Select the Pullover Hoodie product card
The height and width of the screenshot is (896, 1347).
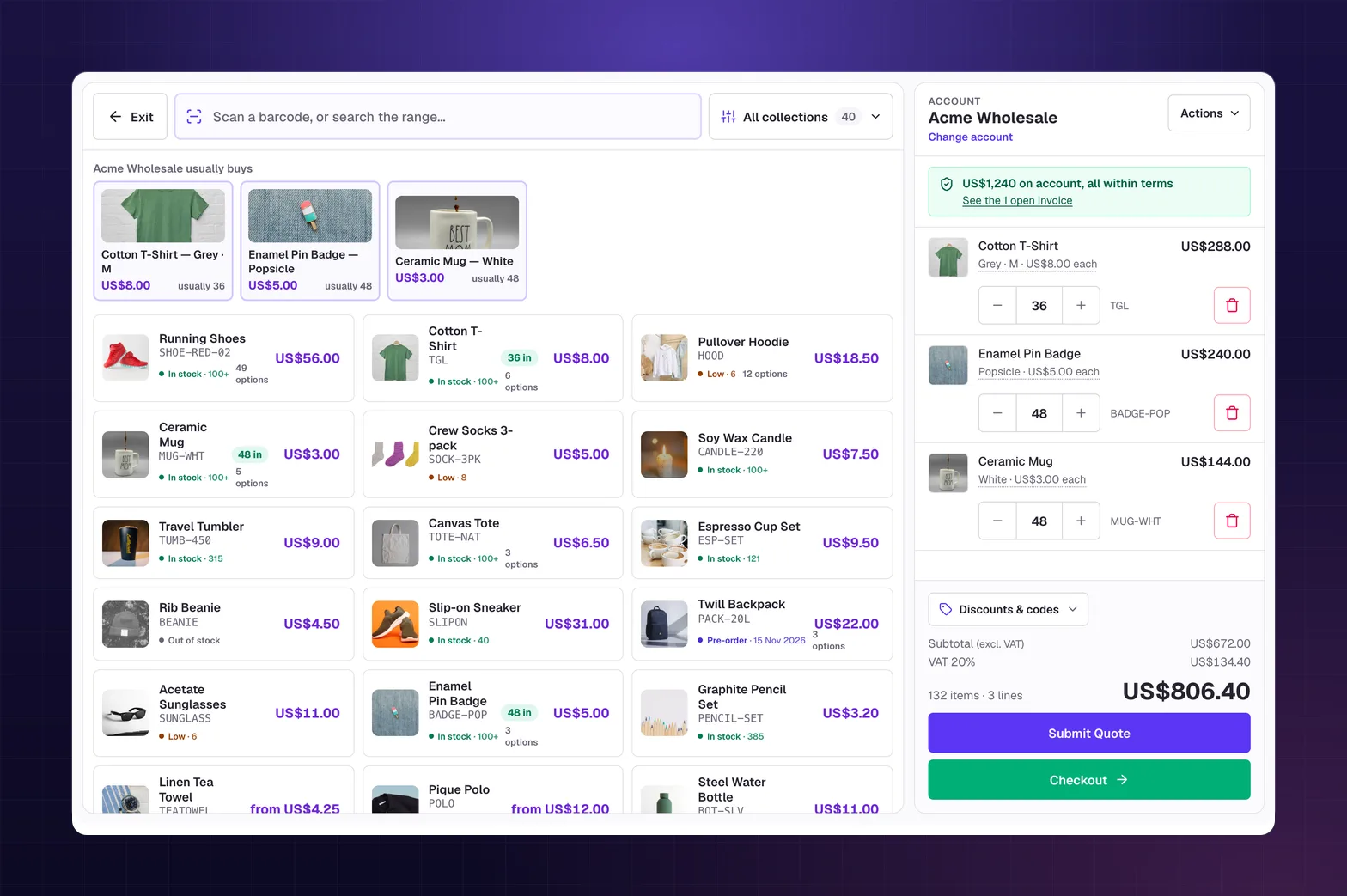click(762, 358)
